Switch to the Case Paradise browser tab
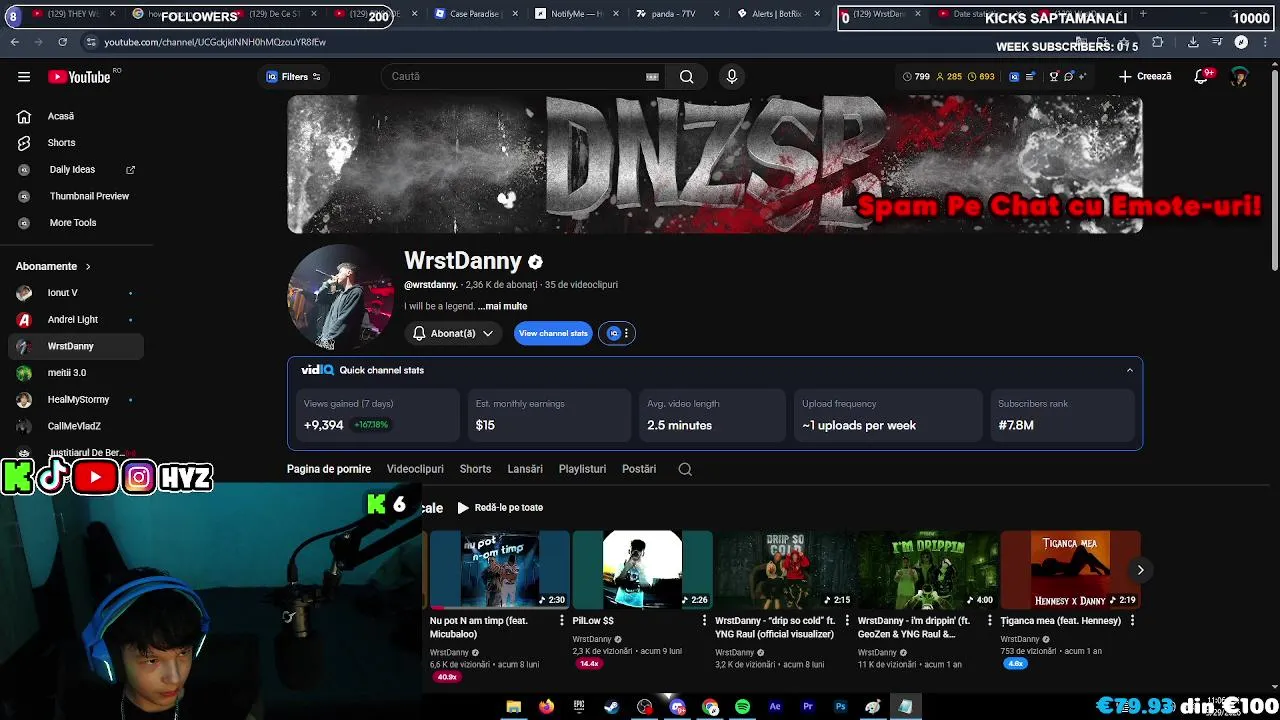 pyautogui.click(x=472, y=14)
